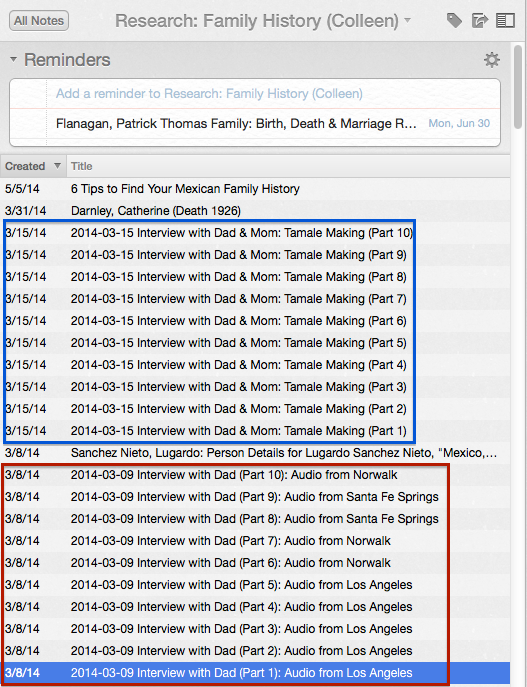The image size is (527, 687).
Task: Select Tamale Making (Part 8) note
Action: point(255,277)
